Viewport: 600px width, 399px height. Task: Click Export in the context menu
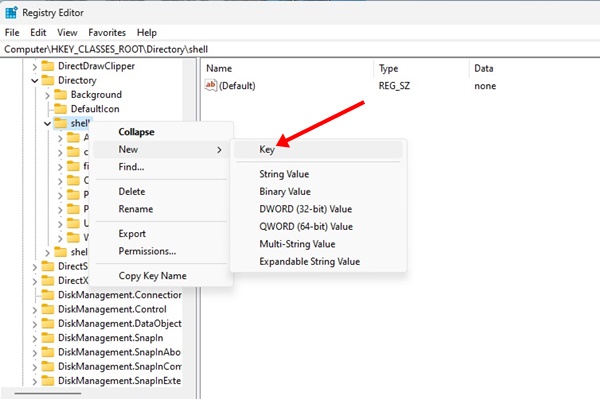(x=132, y=234)
